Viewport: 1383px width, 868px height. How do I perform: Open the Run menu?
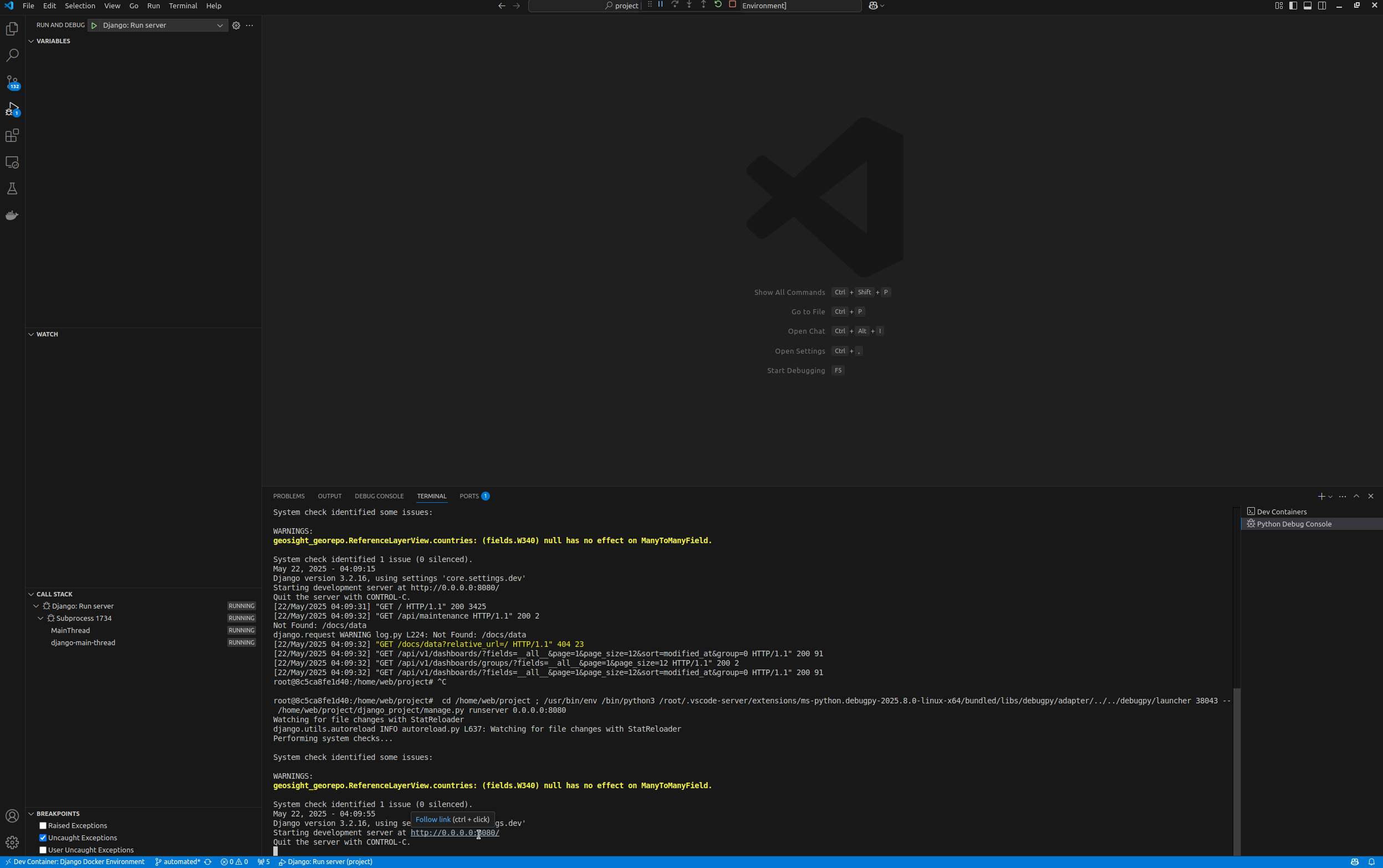154,6
